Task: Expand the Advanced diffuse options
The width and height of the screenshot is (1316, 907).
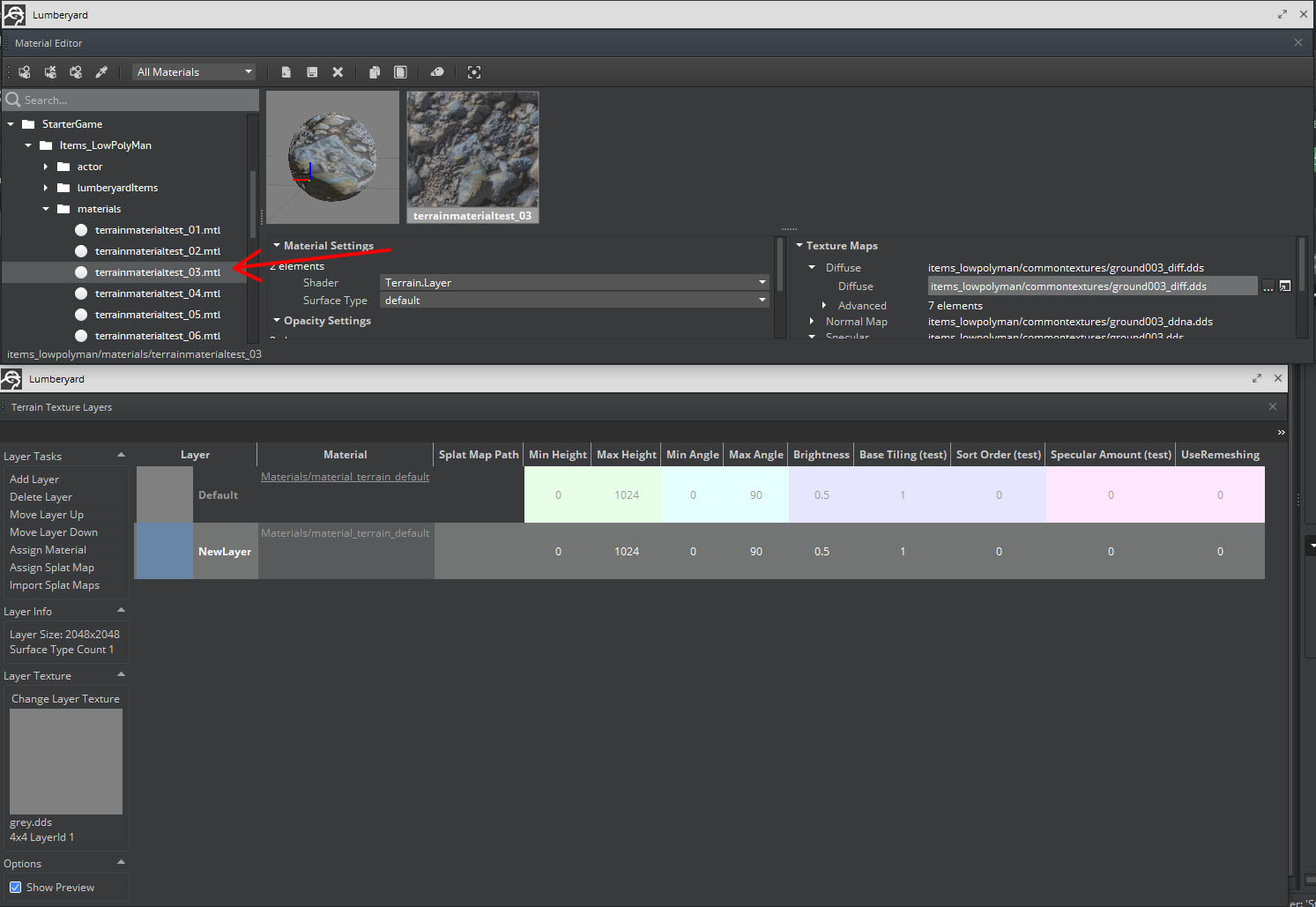Action: (824, 306)
